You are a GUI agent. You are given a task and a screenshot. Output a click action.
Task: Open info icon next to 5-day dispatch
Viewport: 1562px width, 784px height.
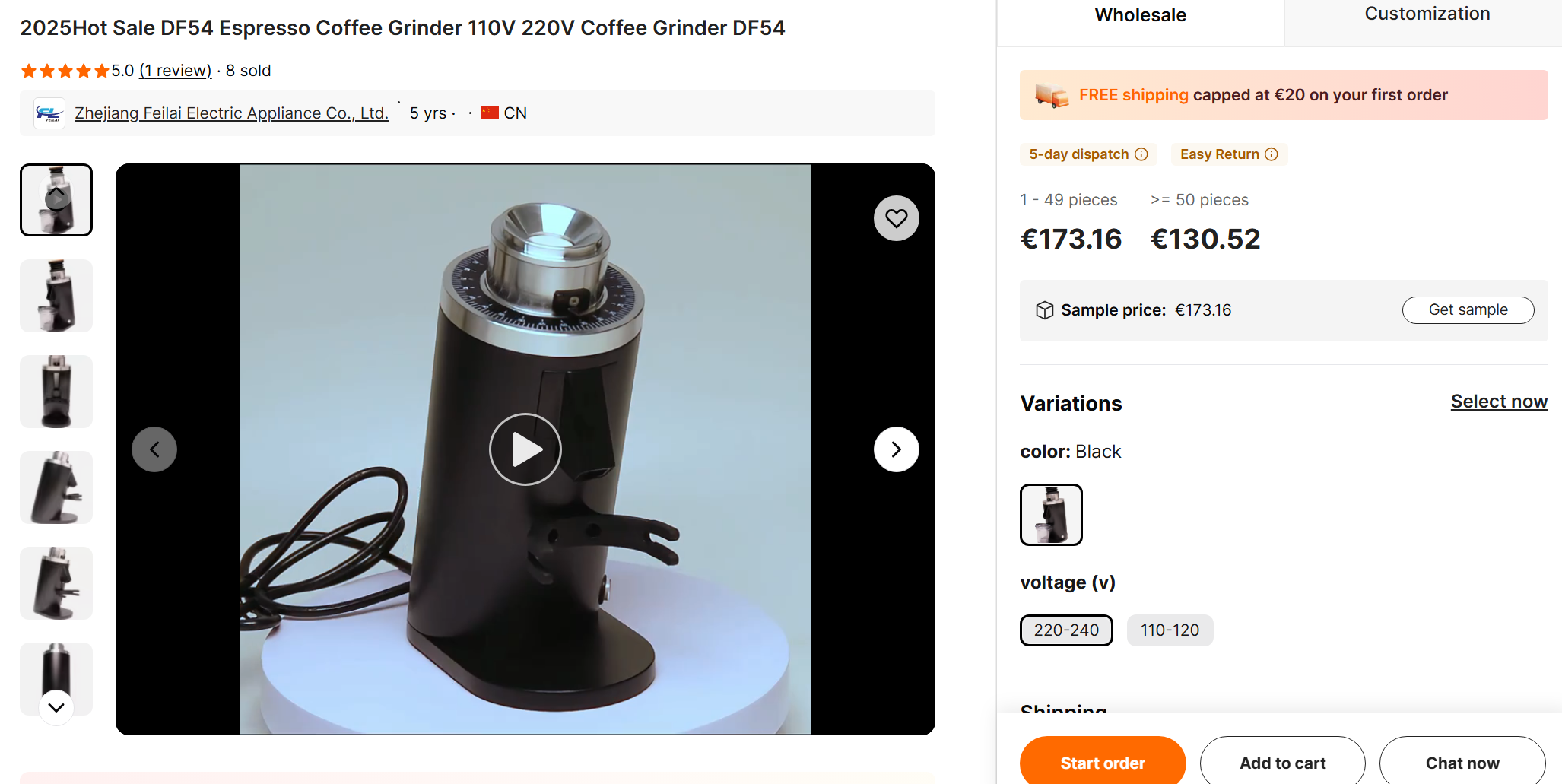(1141, 154)
